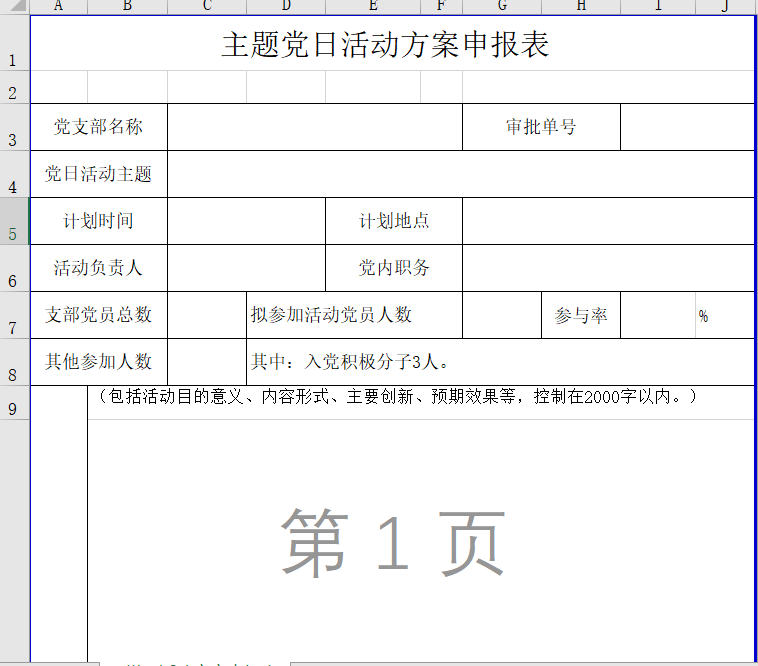Select column G header
The width and height of the screenshot is (758, 666).
point(501,7)
